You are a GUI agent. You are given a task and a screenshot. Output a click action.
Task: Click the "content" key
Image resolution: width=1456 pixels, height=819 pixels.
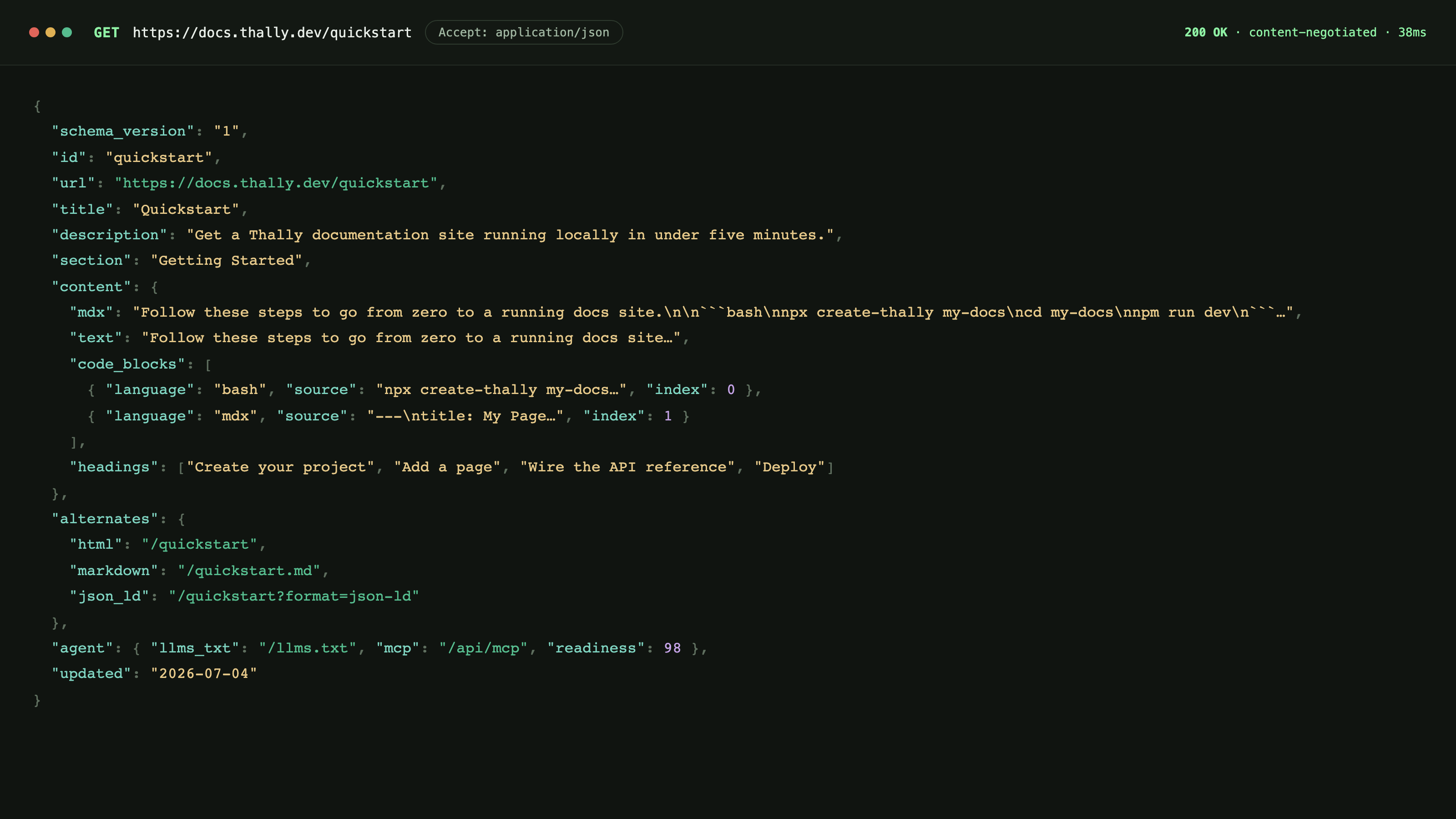click(91, 287)
